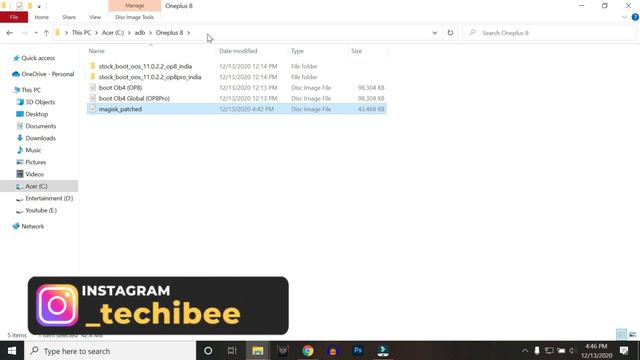Open Youtube (E:) drive in sidebar
Screen dimensions: 640x360
(x=41, y=210)
